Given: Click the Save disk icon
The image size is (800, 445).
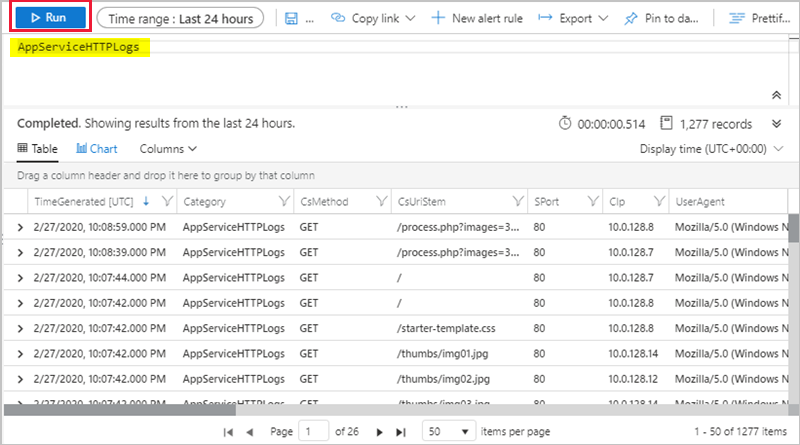Looking at the screenshot, I should tap(291, 19).
